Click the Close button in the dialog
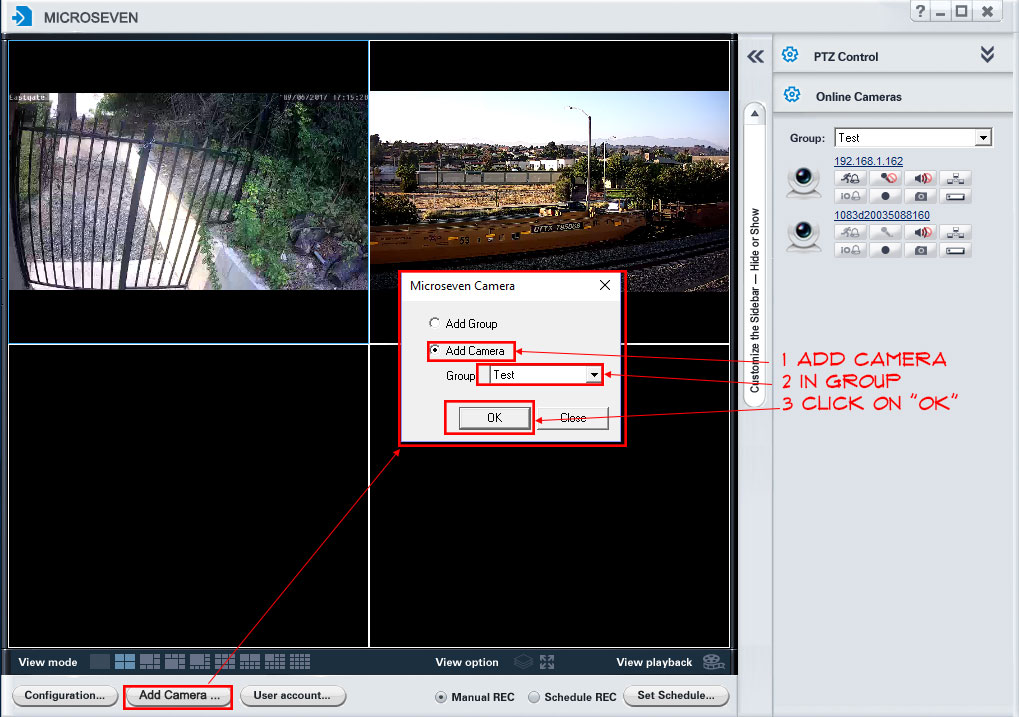This screenshot has height=717, width=1019. tap(573, 417)
